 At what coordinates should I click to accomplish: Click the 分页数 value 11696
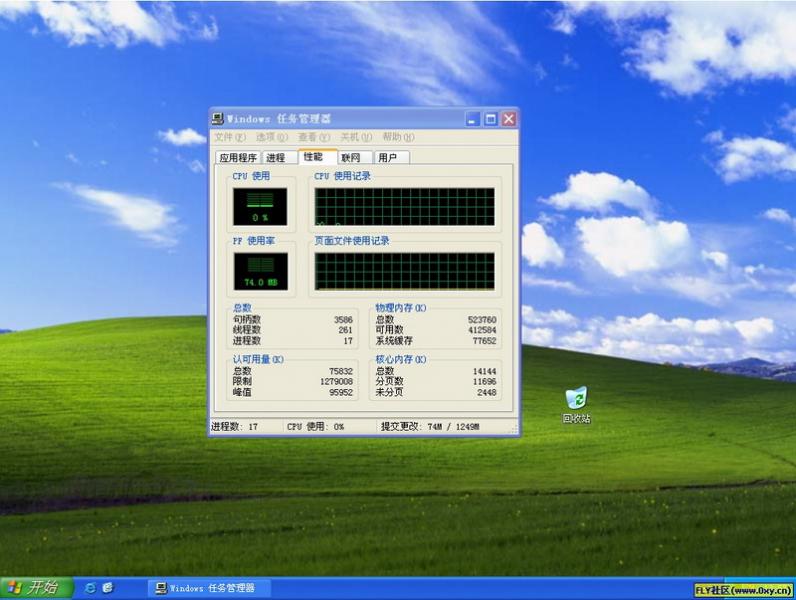(x=484, y=381)
